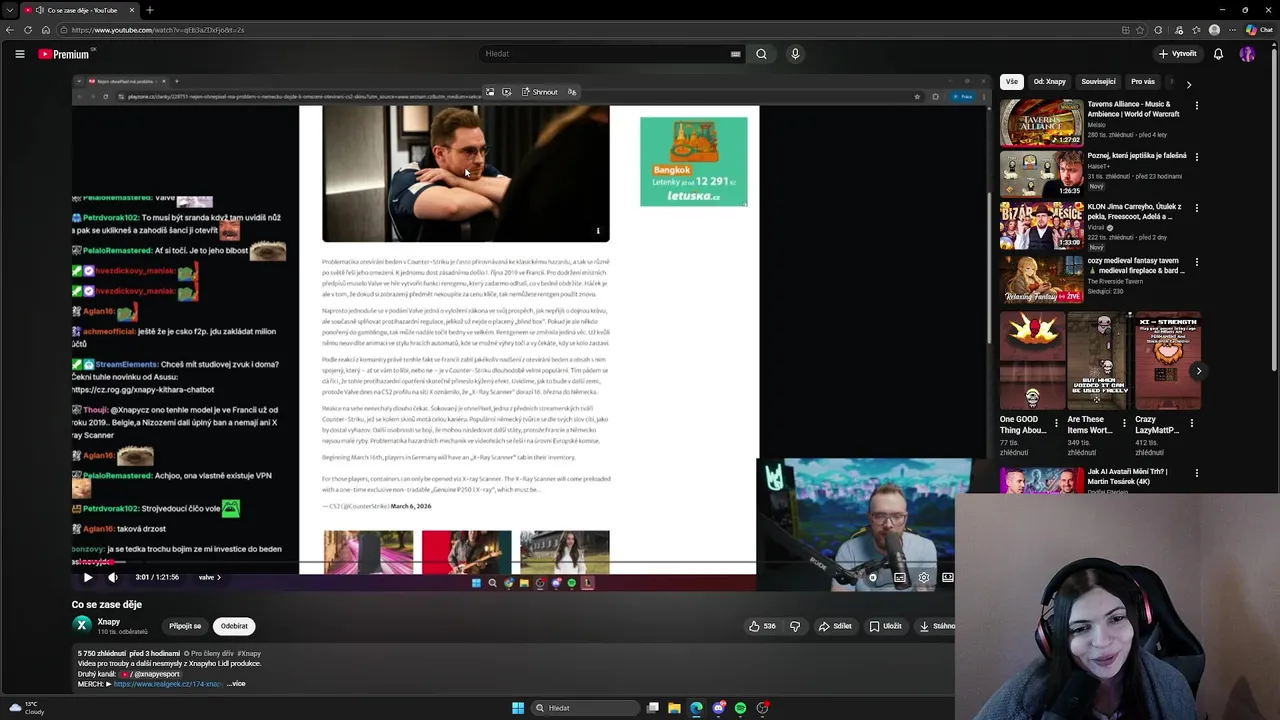Viewport: 1280px width, 720px height.
Task: Open Edge settings and more menu
Action: click(1233, 30)
